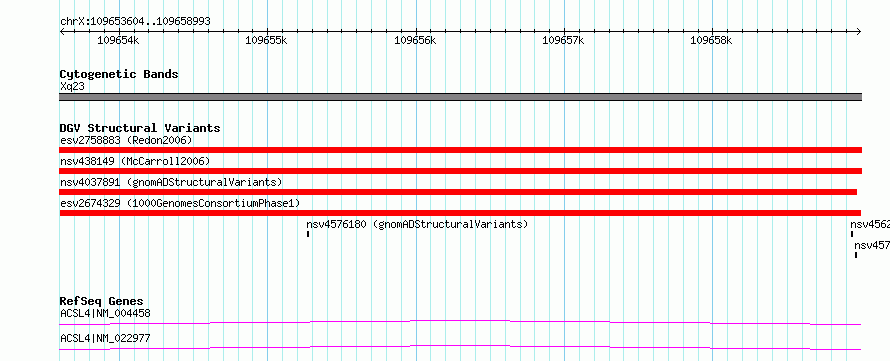Image resolution: width=890 pixels, height=361 pixels.
Task: Click the left arrowhead of the ruler
Action: [x=62, y=32]
